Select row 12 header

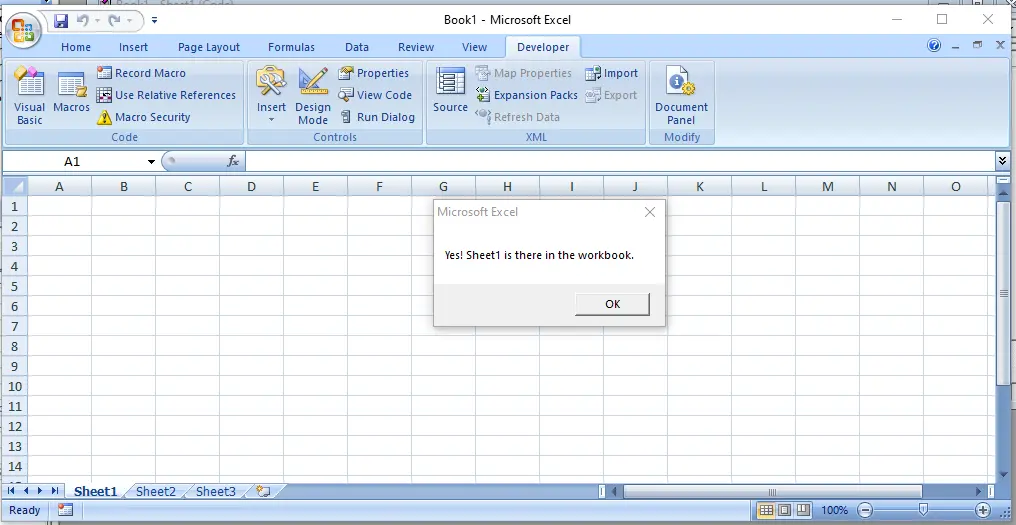(x=16, y=426)
